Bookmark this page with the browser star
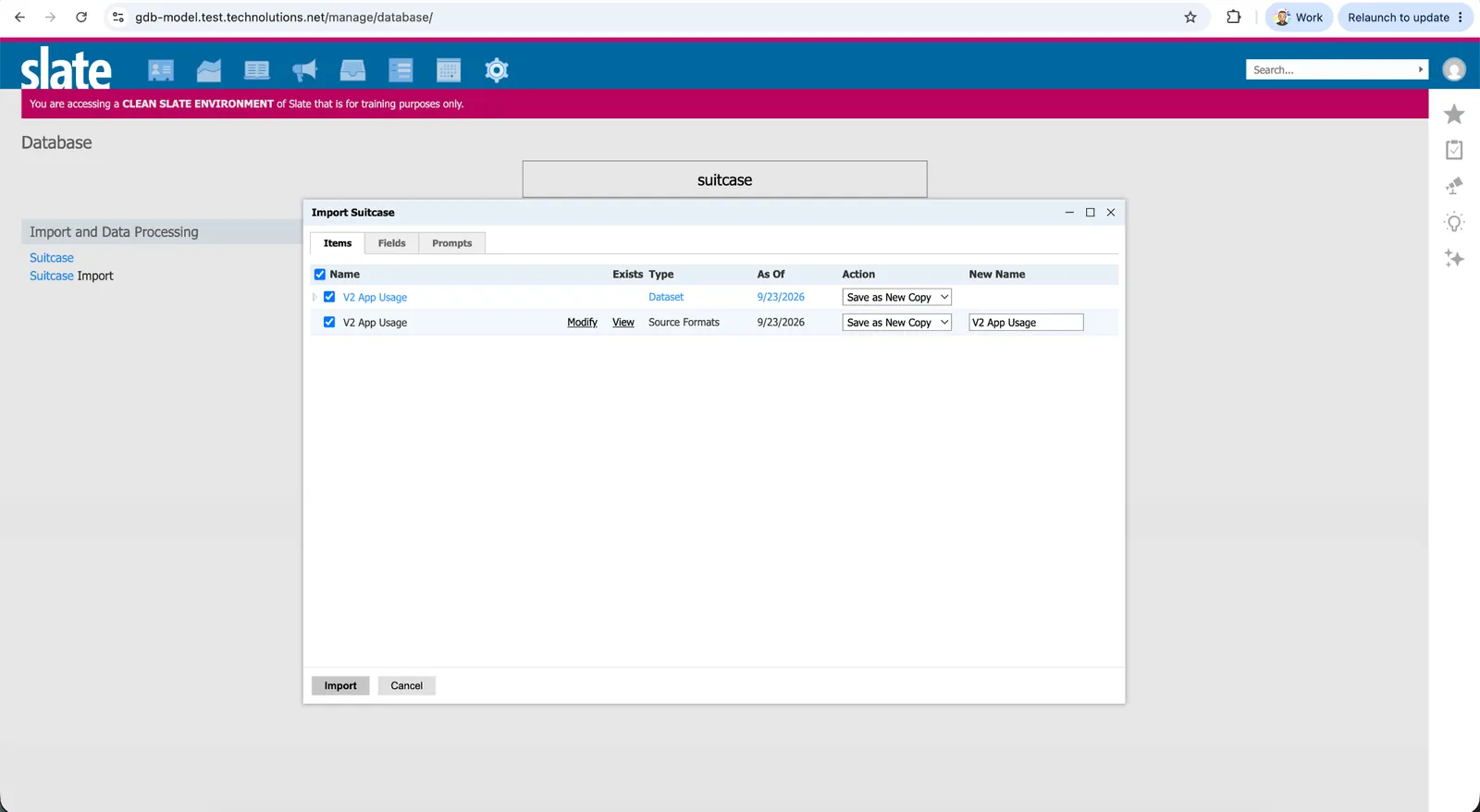 (x=1190, y=18)
